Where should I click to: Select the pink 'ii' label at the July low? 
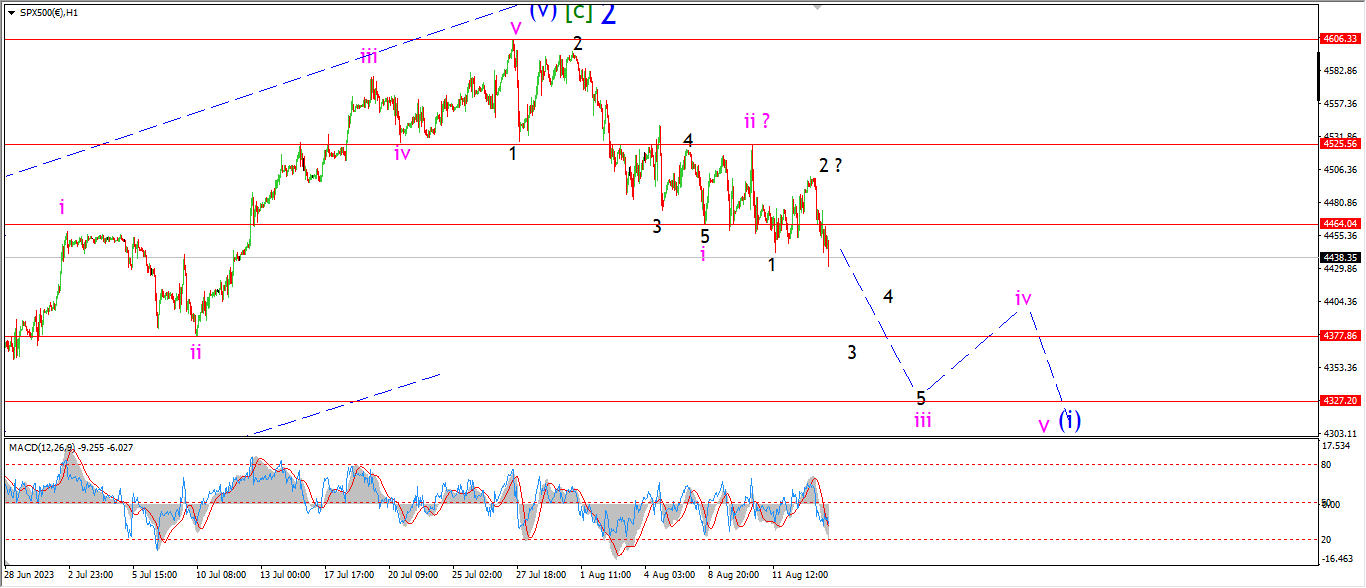tap(196, 351)
